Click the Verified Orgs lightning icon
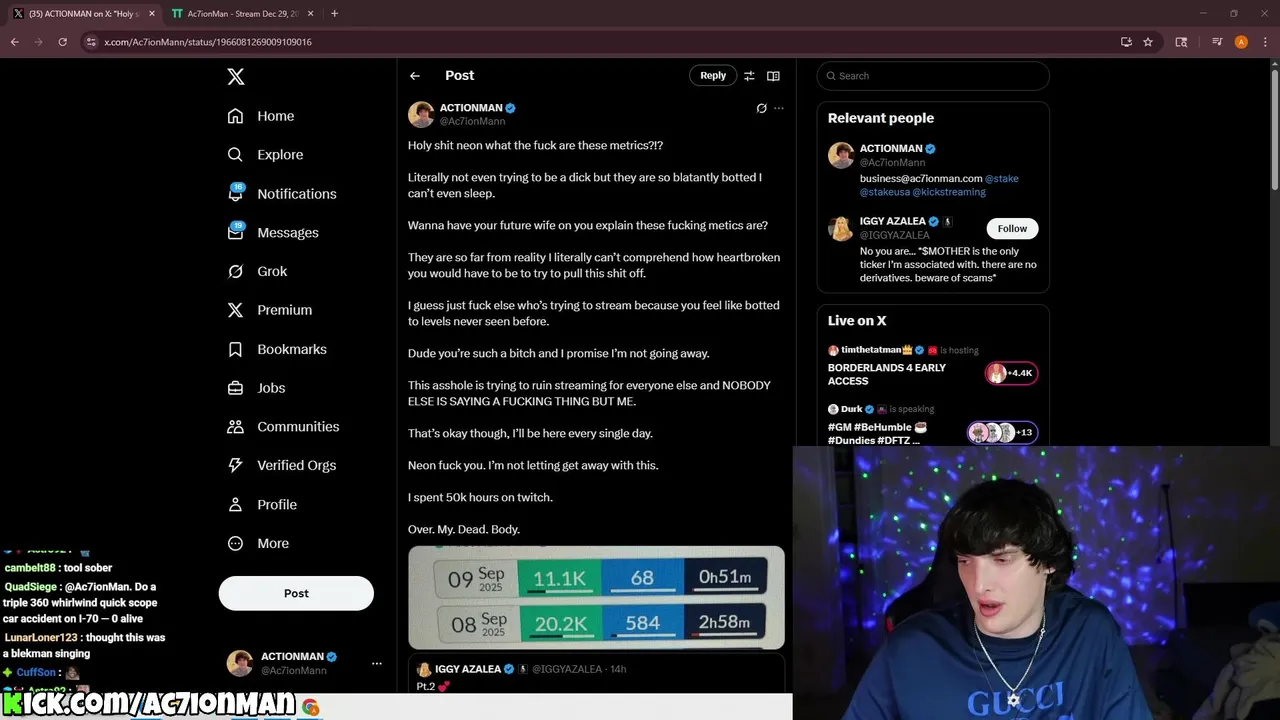Viewport: 1280px width, 720px height. (x=235, y=465)
